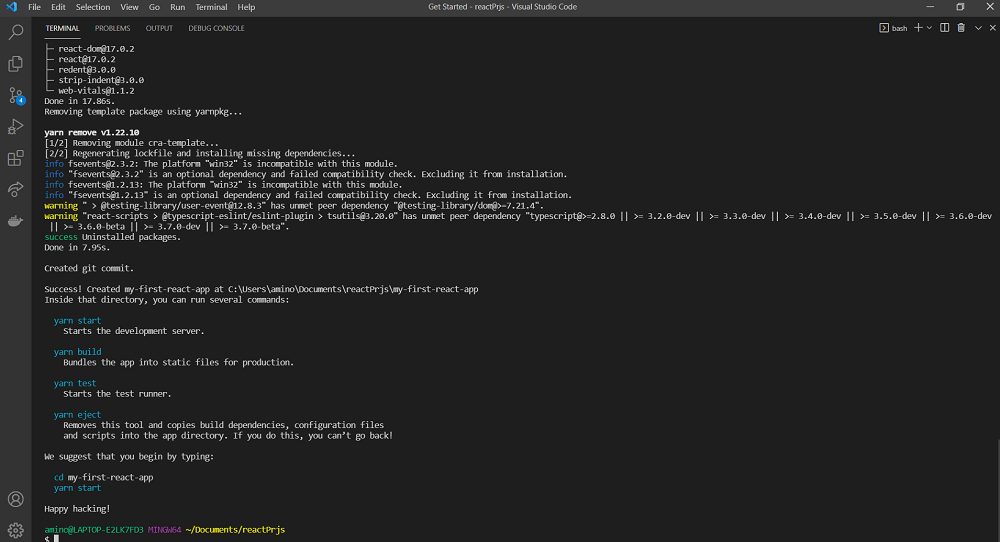Screen dimensions: 1000x542
Task: Click 'yarn test' command text
Action: 75,383
